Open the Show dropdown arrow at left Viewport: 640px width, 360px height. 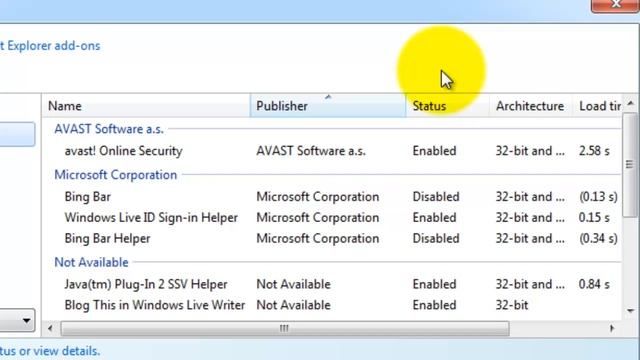26,321
